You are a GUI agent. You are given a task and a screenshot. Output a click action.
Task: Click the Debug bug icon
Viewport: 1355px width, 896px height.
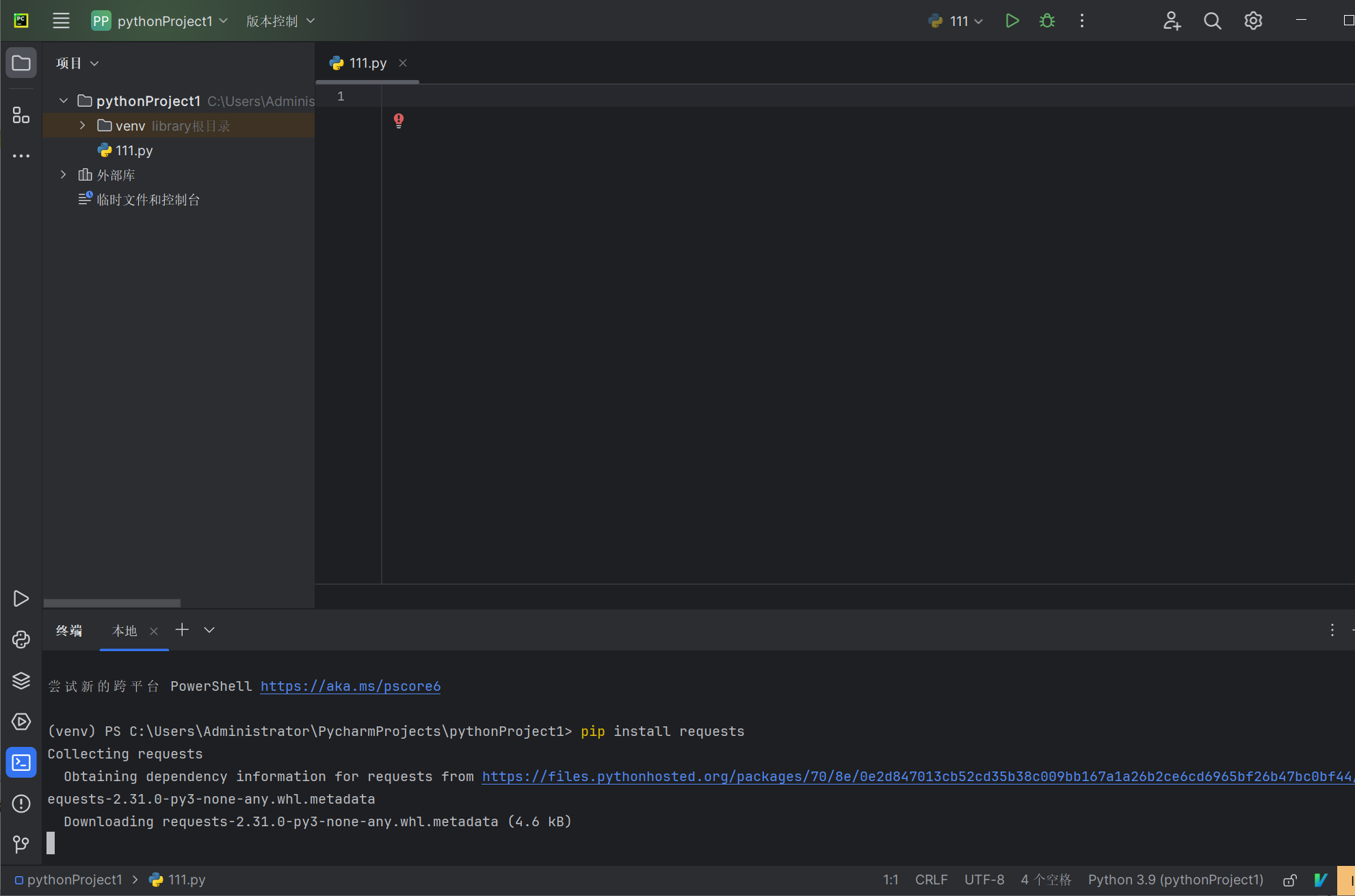(x=1047, y=21)
